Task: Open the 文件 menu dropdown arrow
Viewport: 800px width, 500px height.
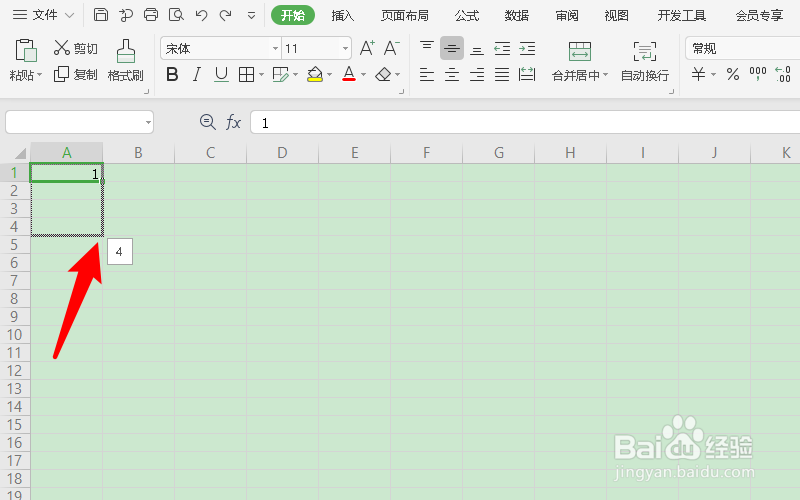Action: (x=69, y=15)
